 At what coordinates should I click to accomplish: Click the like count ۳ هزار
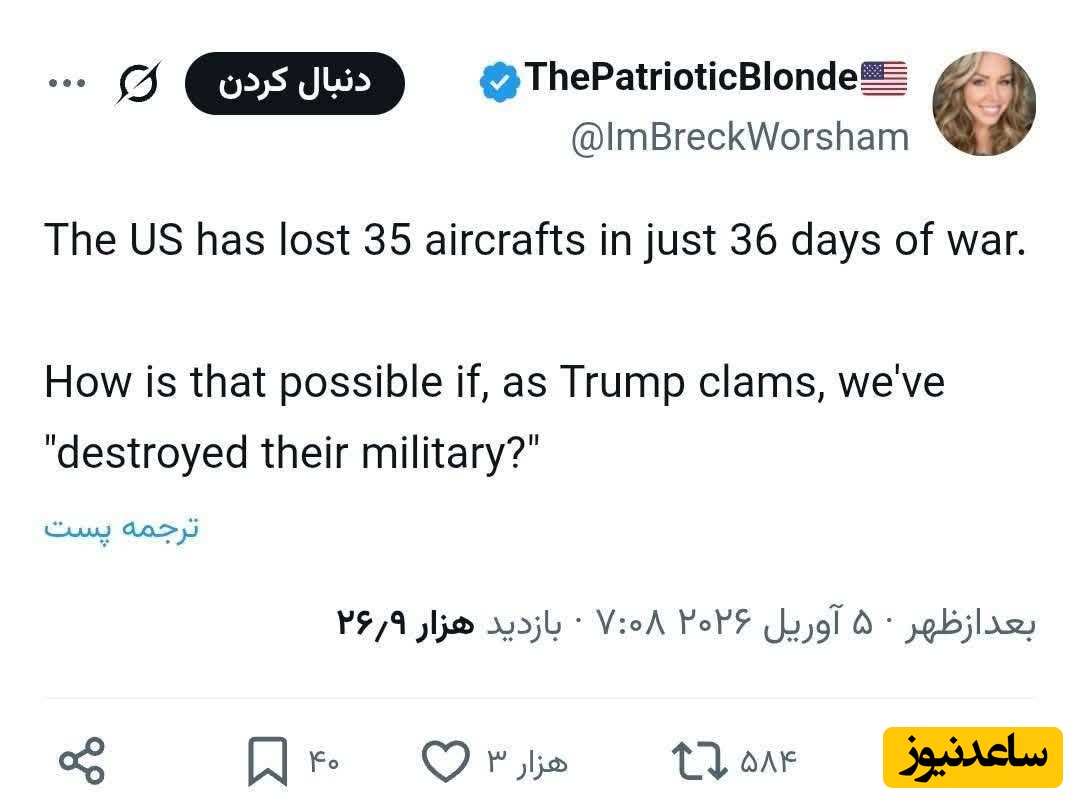[527, 763]
